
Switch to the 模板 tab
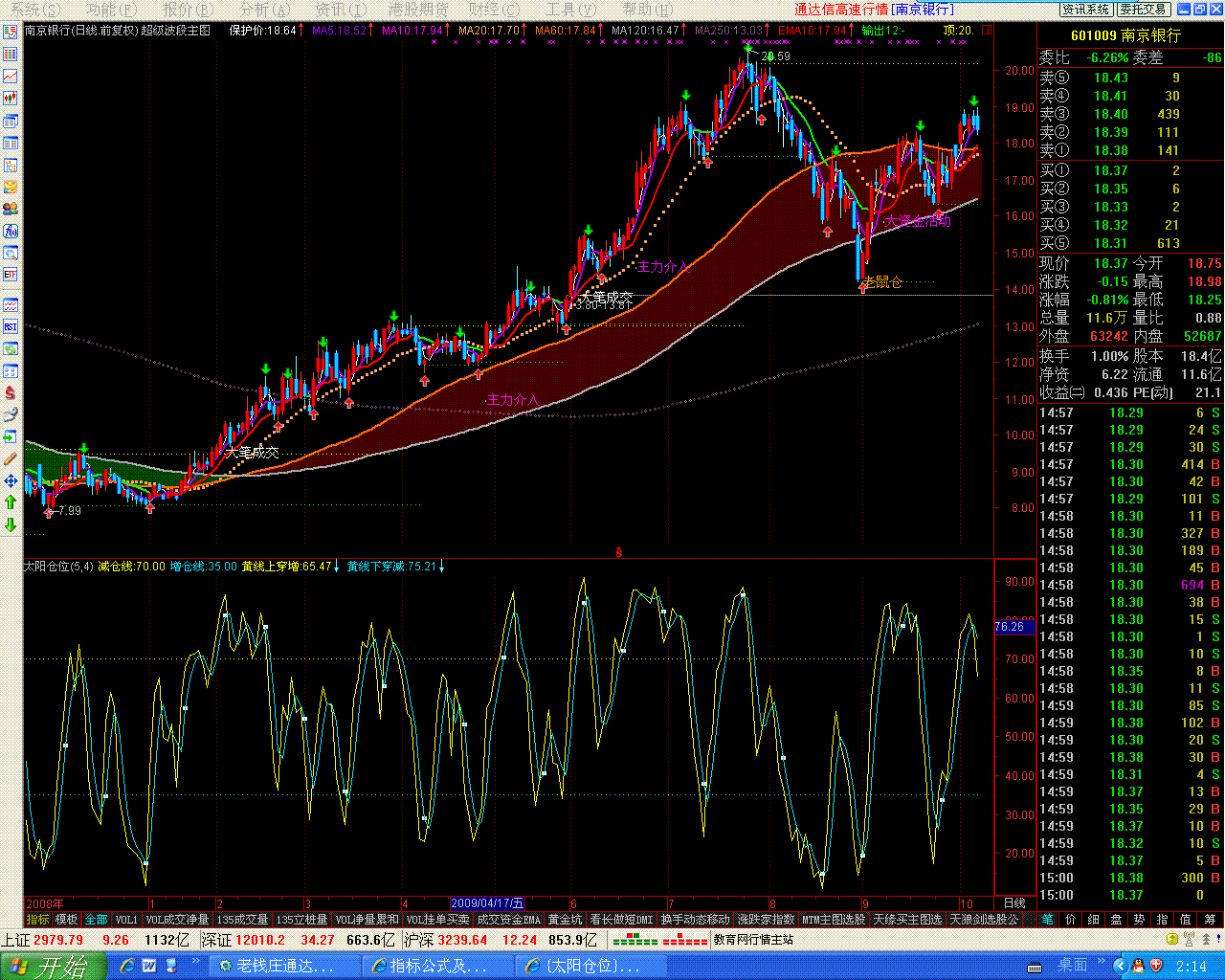tap(67, 920)
